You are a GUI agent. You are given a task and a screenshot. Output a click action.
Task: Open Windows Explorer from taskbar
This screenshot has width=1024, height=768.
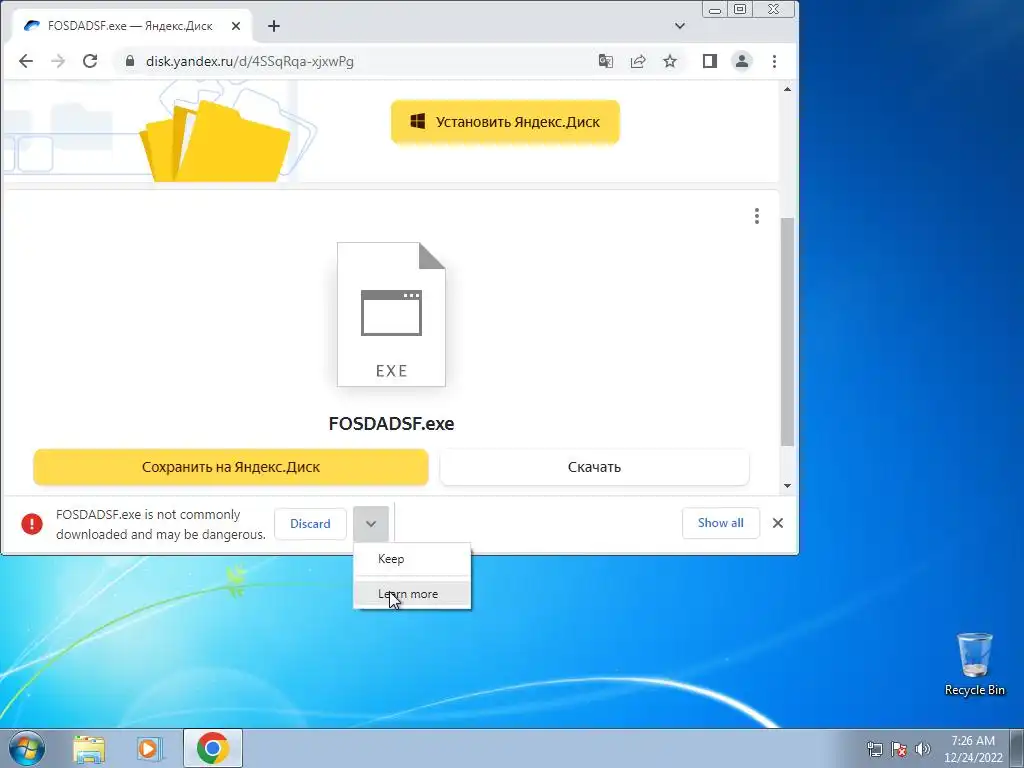[89, 748]
